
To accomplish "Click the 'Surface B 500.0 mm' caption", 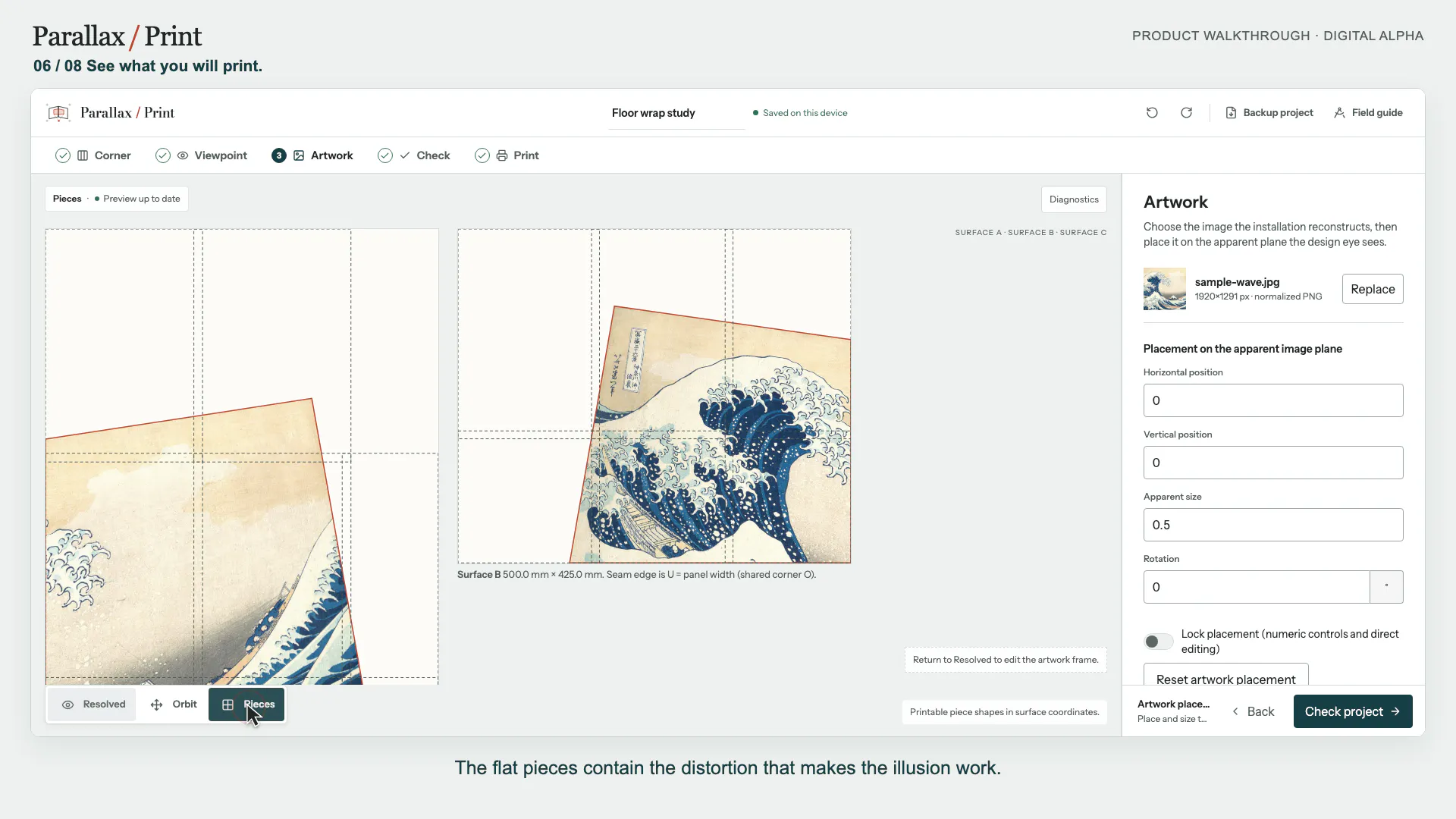I will coord(636,575).
